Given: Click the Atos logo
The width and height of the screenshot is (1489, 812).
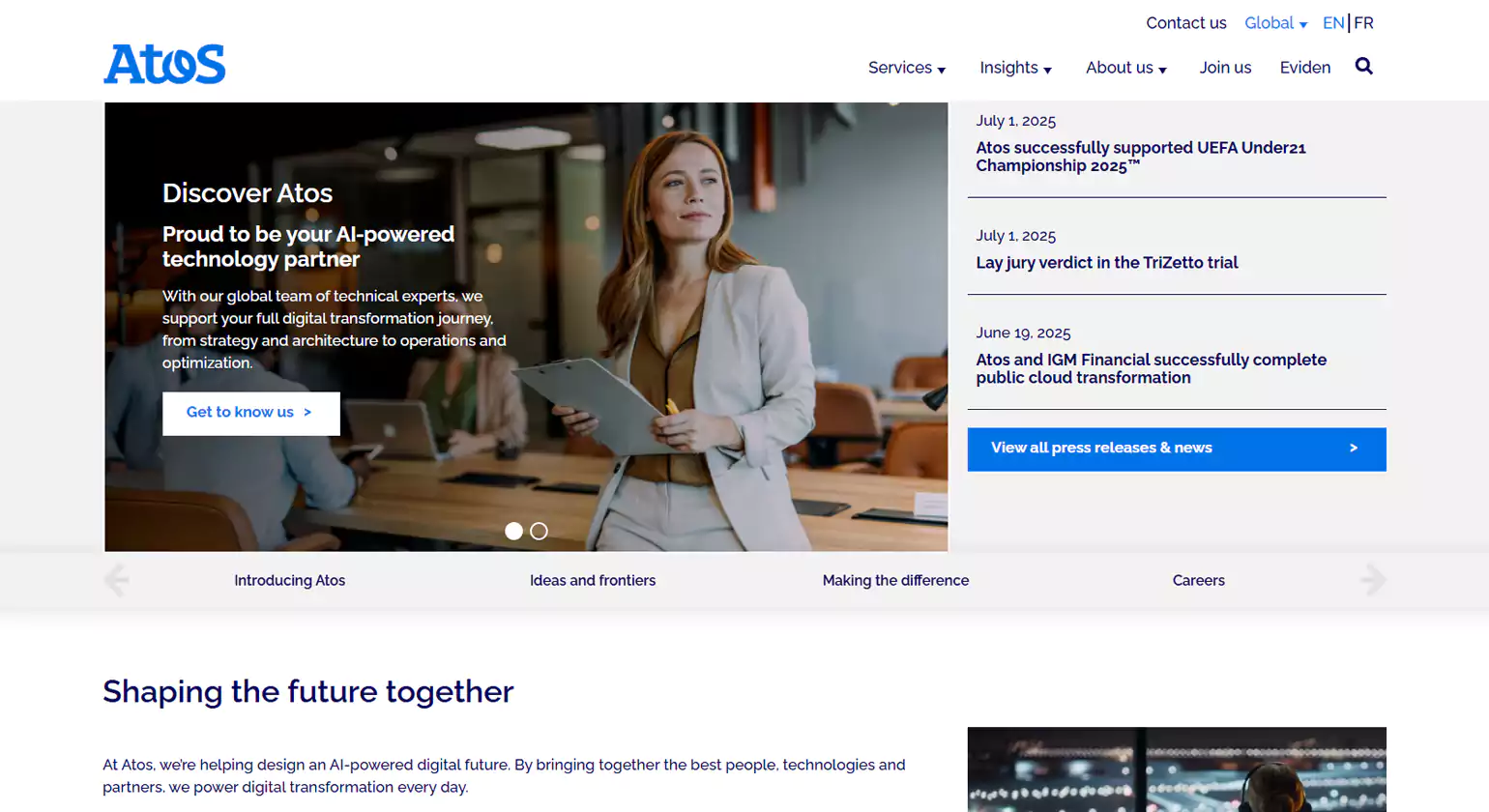Looking at the screenshot, I should pyautogui.click(x=164, y=64).
